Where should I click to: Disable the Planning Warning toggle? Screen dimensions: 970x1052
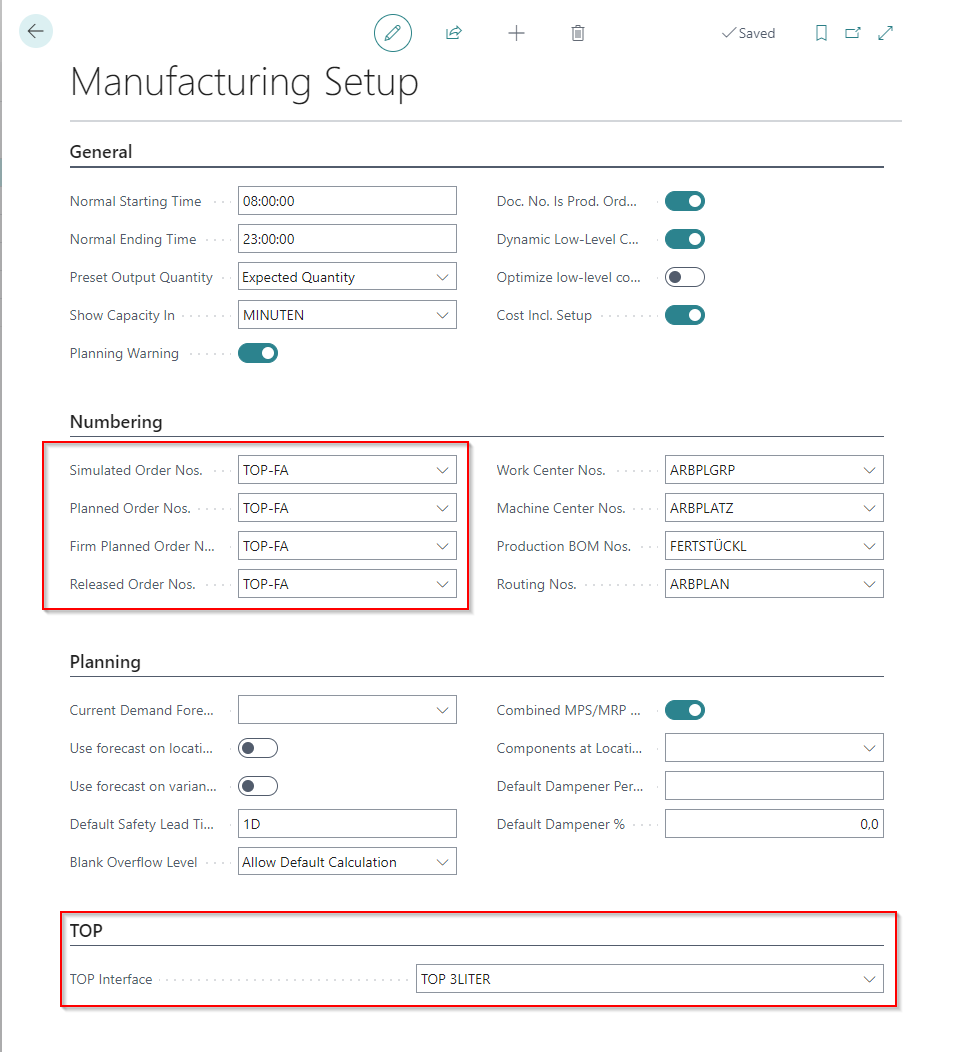(257, 352)
